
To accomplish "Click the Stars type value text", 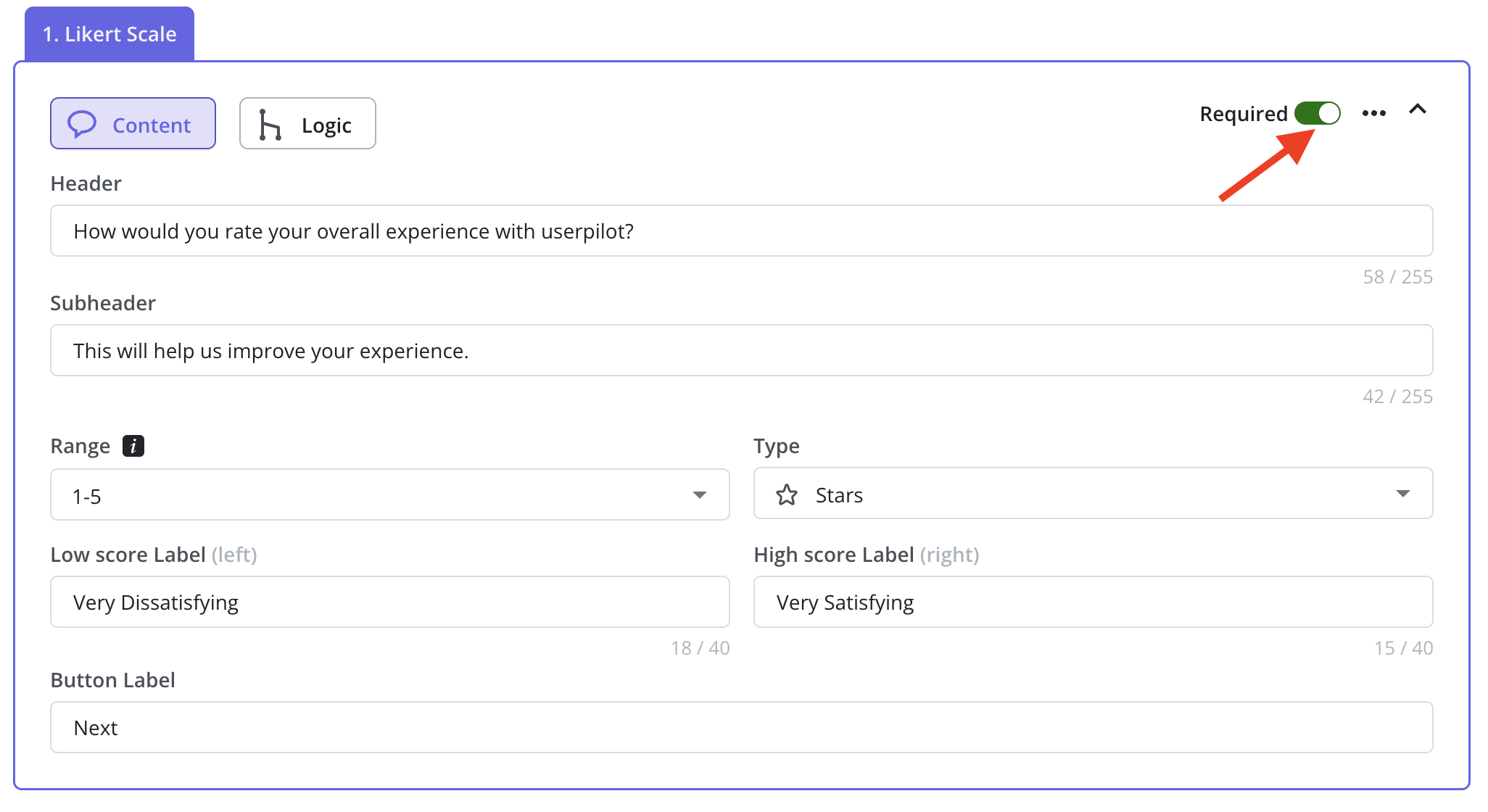I will pyautogui.click(x=839, y=495).
